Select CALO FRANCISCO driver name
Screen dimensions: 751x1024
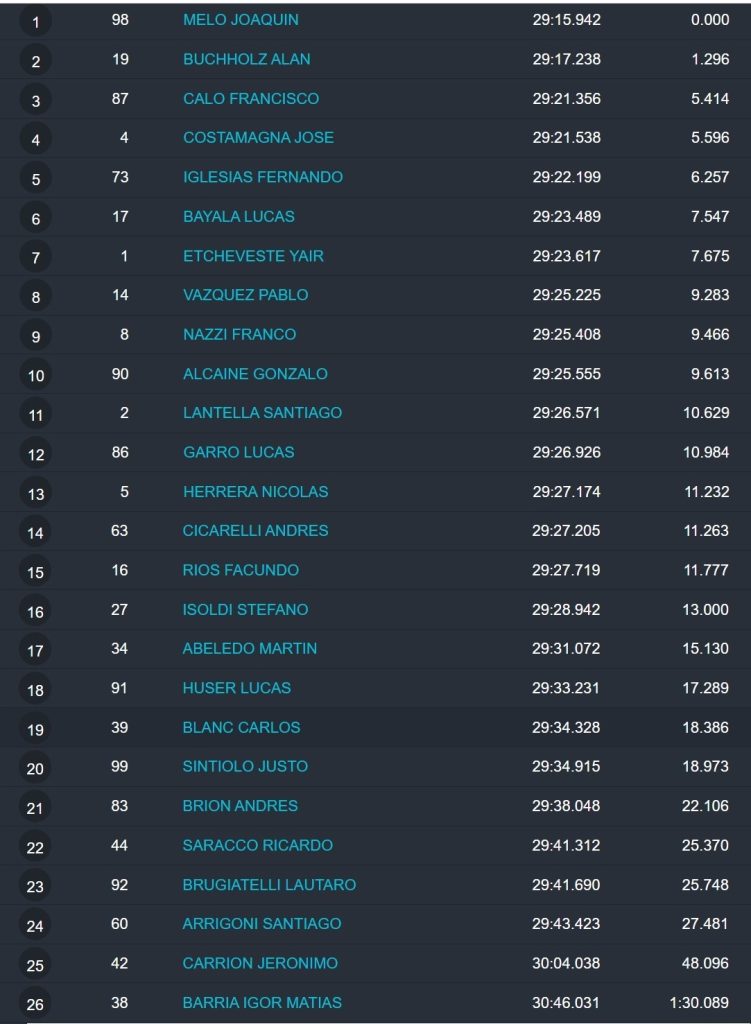[251, 99]
